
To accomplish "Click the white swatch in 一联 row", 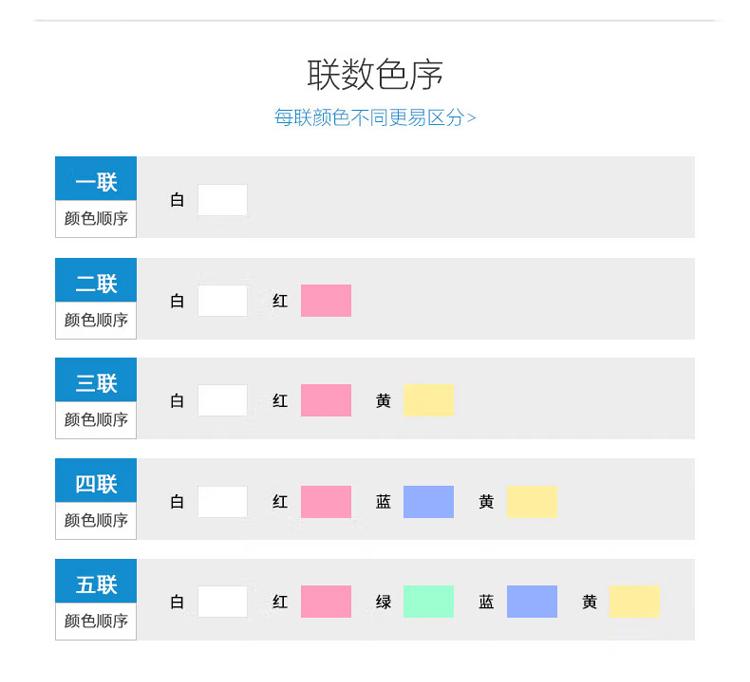I will (223, 200).
